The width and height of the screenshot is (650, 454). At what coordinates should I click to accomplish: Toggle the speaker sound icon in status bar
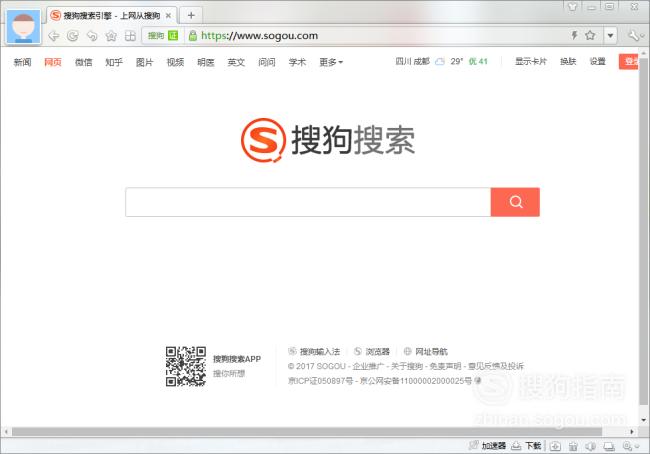pyautogui.click(x=591, y=446)
